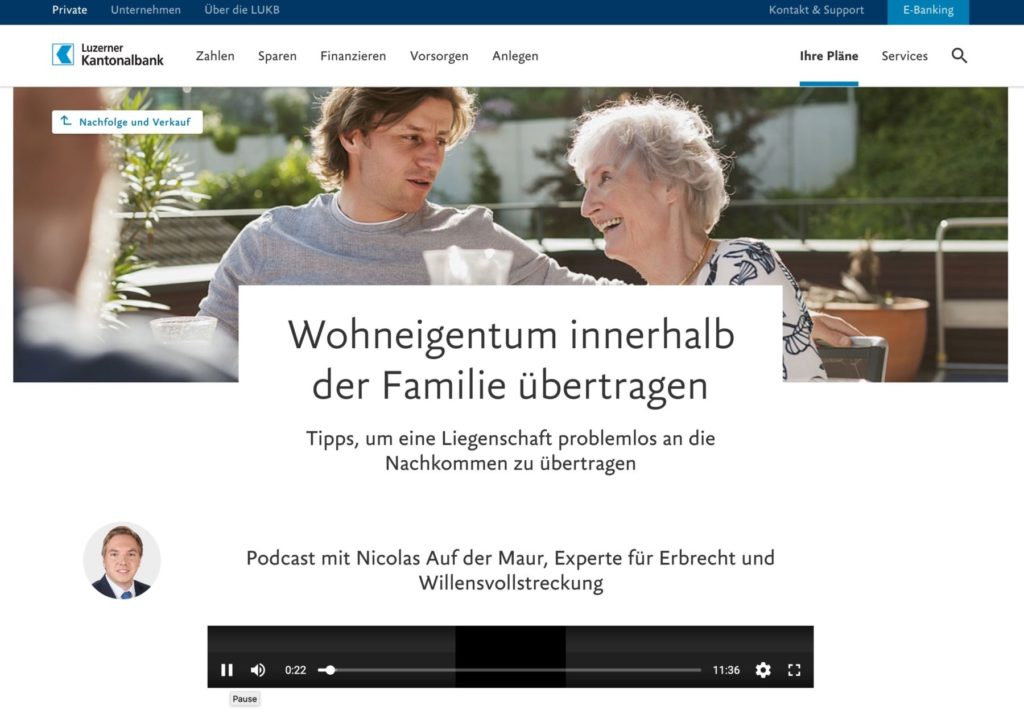Open the Finanzieren menu
Screen dimensions: 1024x726
[353, 56]
